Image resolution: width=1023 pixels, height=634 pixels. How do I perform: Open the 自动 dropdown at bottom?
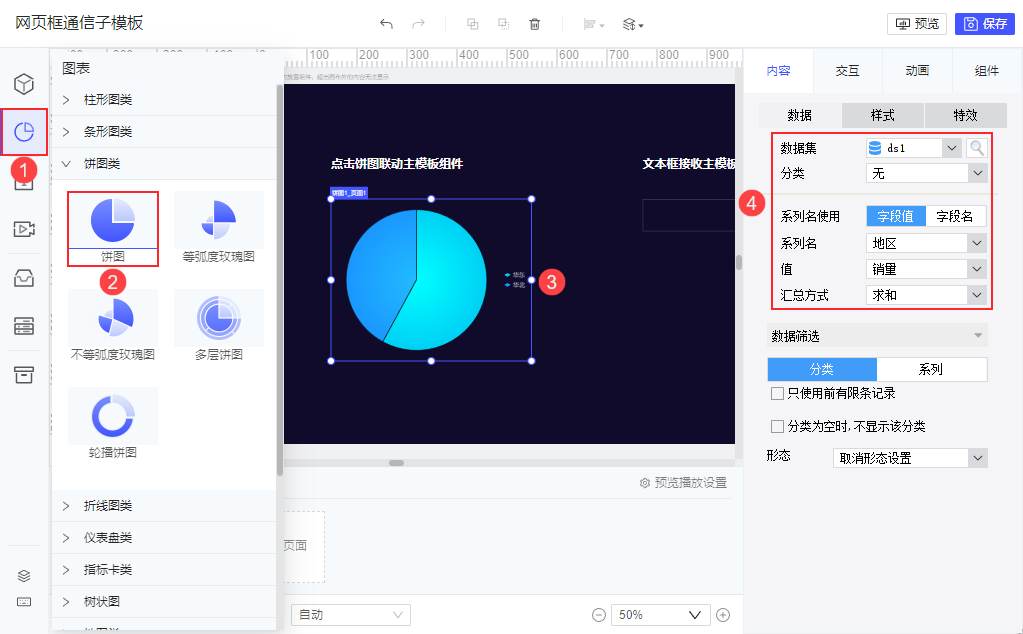pos(351,615)
